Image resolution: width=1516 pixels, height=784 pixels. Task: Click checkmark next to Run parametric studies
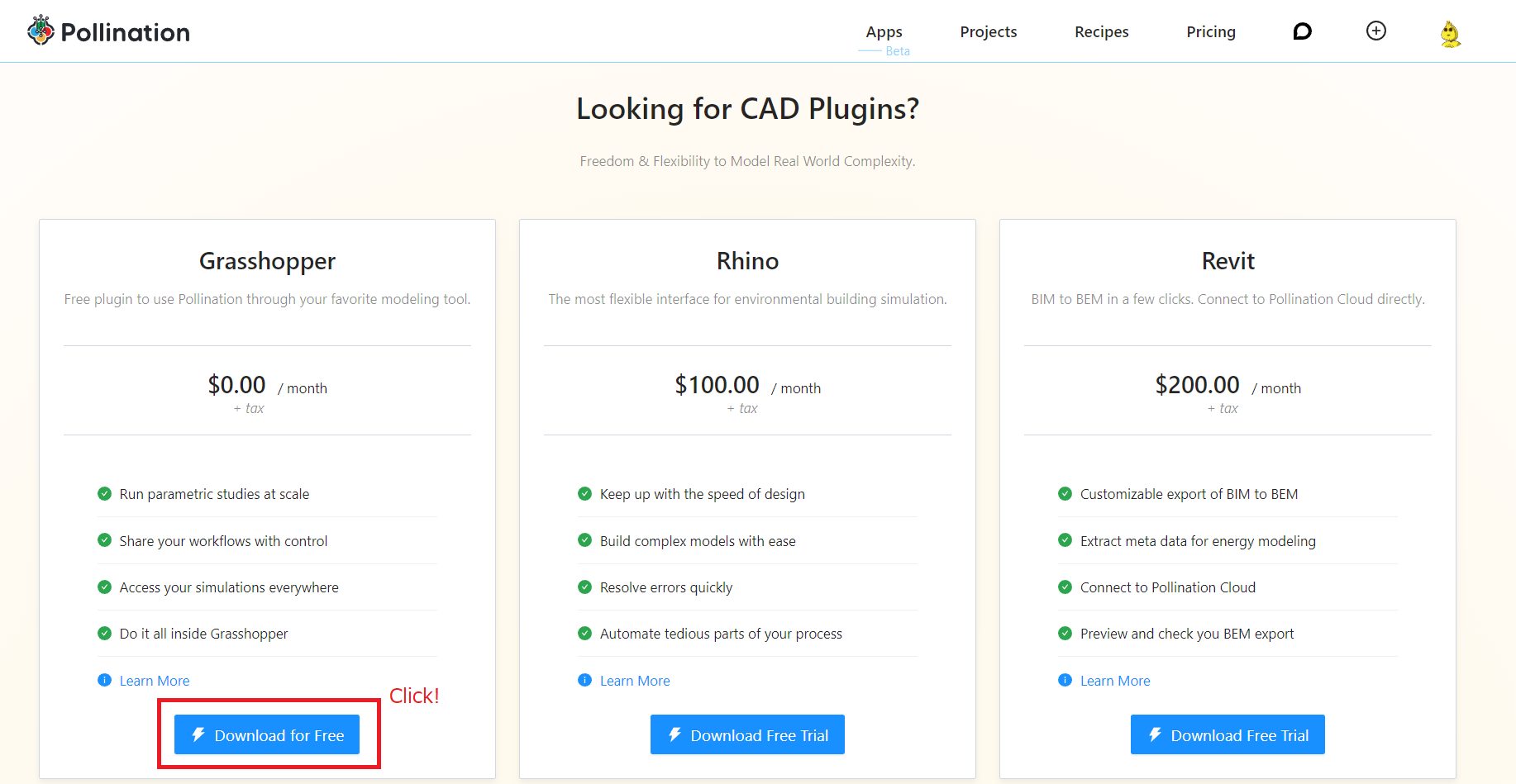[x=104, y=494]
